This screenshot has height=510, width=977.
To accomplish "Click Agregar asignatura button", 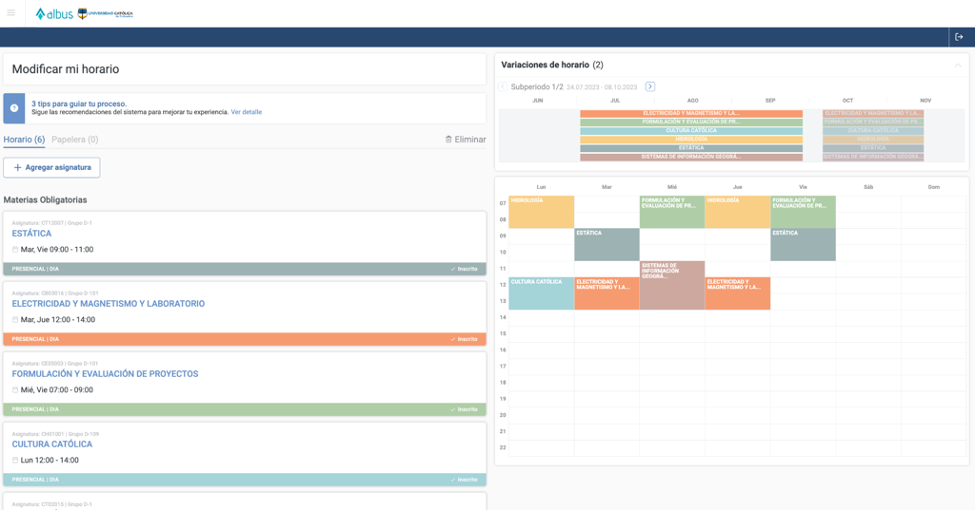I will [x=52, y=168].
